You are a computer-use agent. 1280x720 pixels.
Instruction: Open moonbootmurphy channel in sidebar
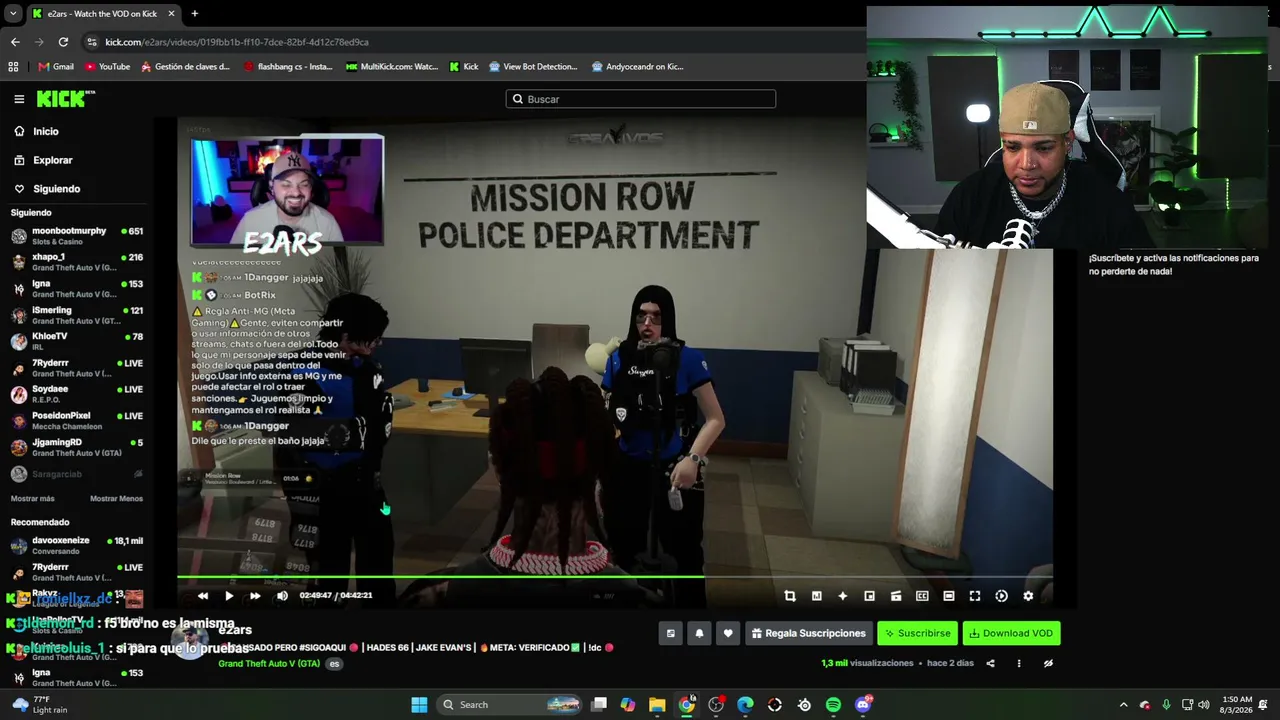point(77,236)
